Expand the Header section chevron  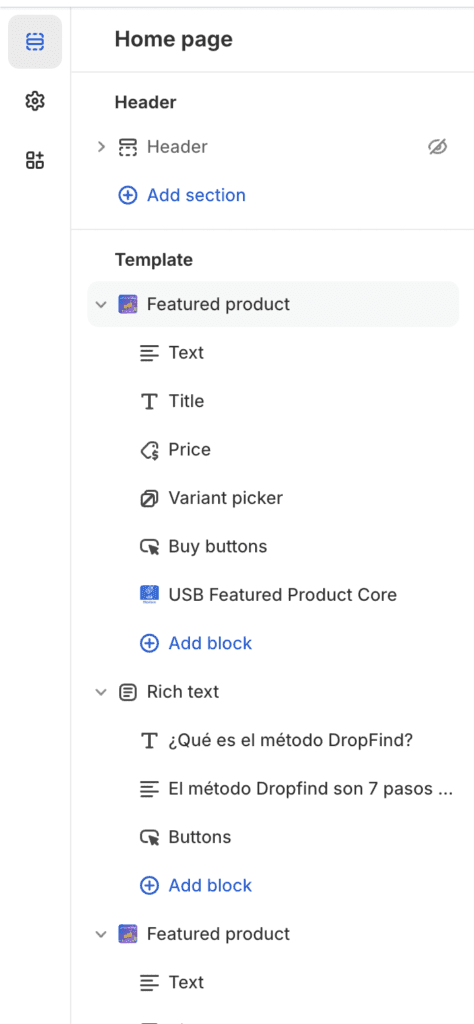click(x=101, y=147)
